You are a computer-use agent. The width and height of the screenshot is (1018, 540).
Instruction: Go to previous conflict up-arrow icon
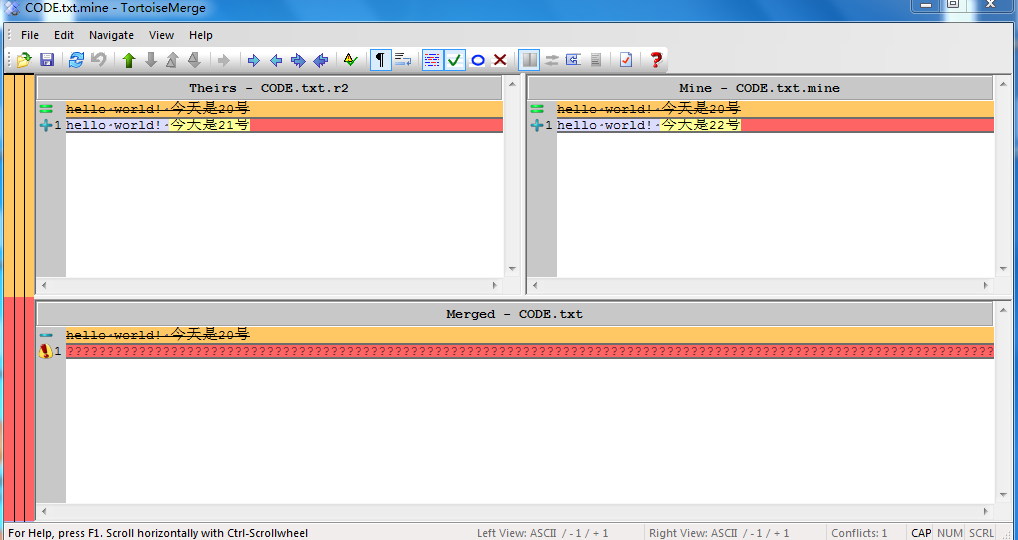(x=172, y=60)
